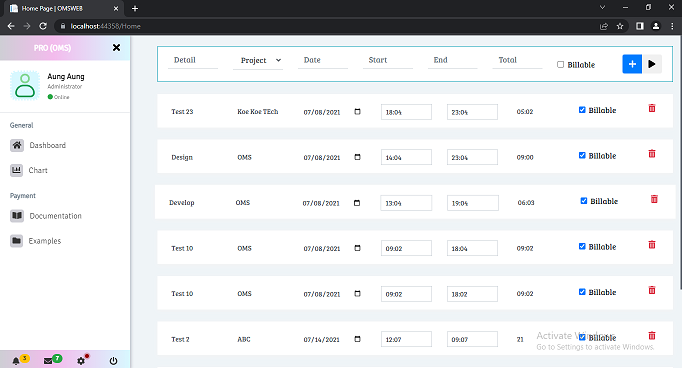Screen dimensions: 682x368
Task: Click the blue plus add entry button
Action: [632, 64]
